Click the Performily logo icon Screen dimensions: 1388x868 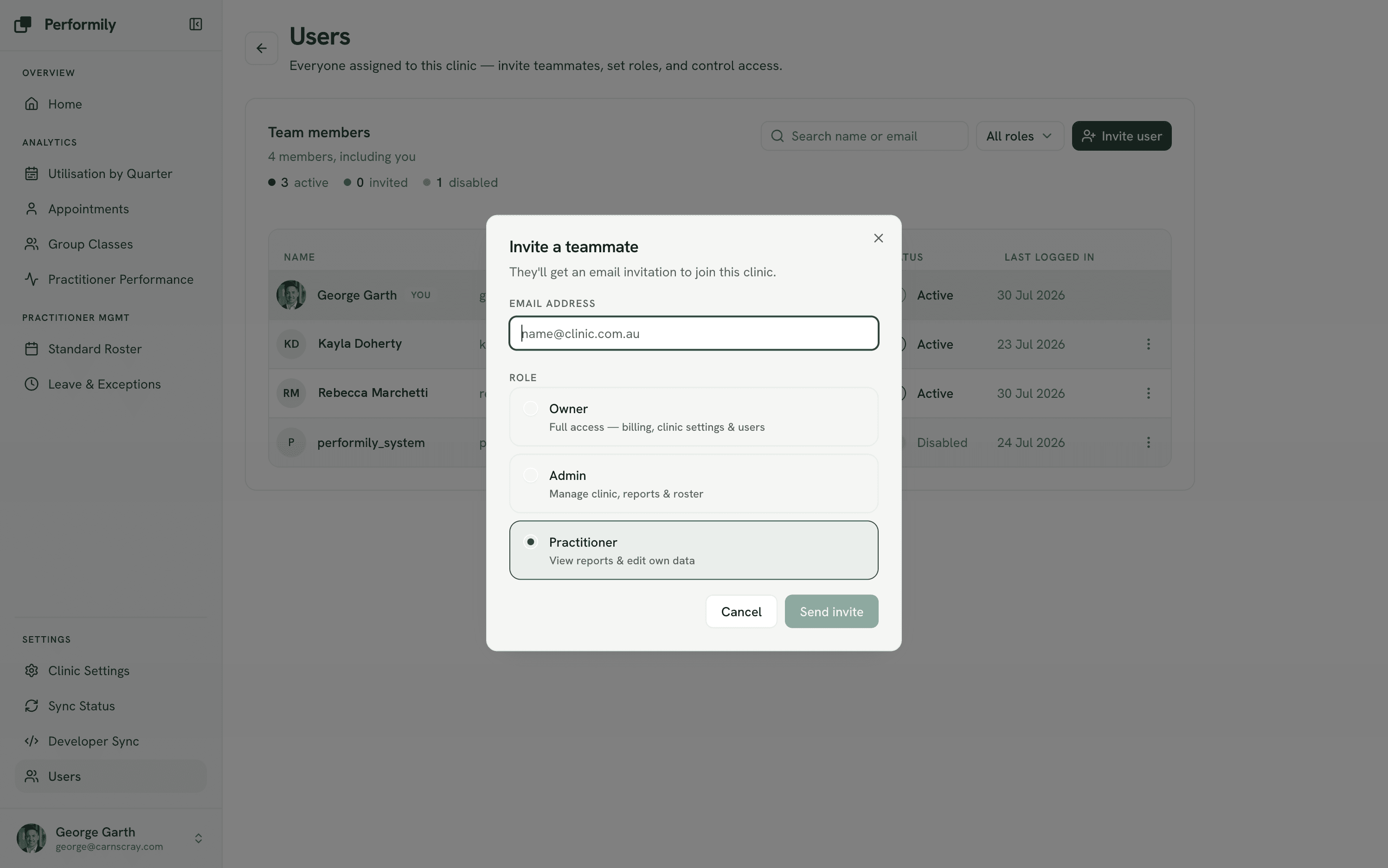click(23, 24)
